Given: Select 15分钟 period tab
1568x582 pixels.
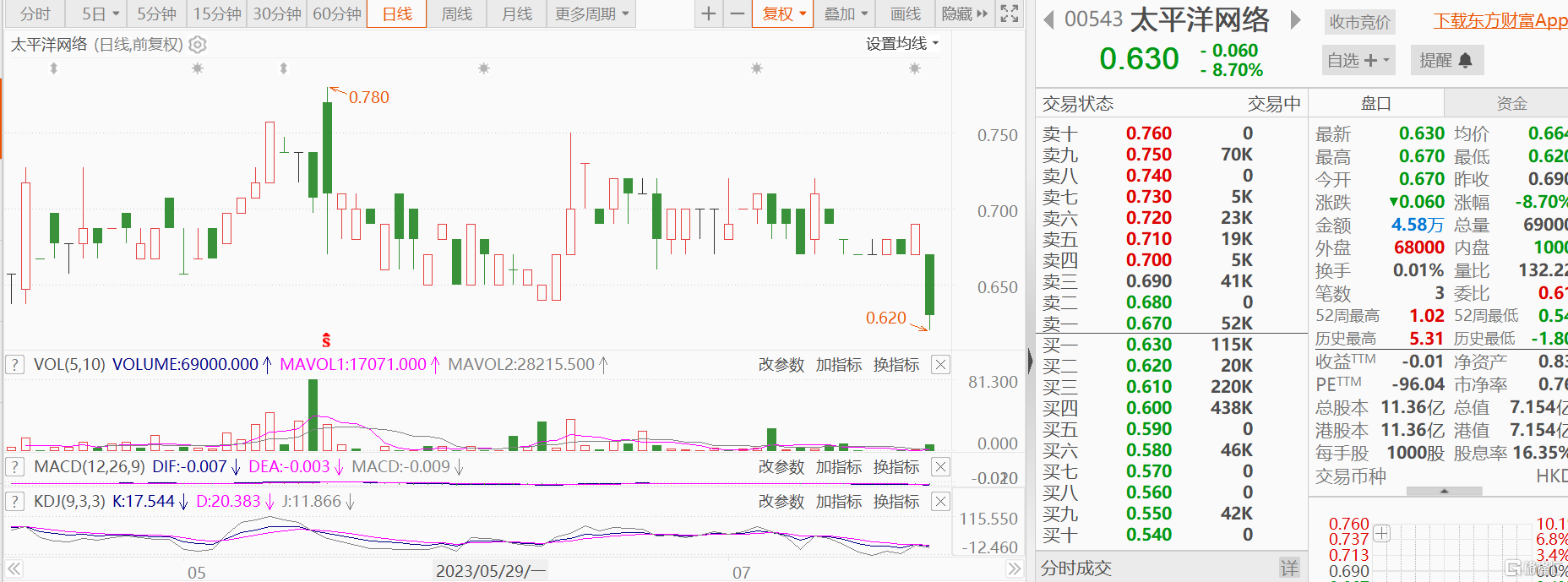Looking at the screenshot, I should pos(217,14).
